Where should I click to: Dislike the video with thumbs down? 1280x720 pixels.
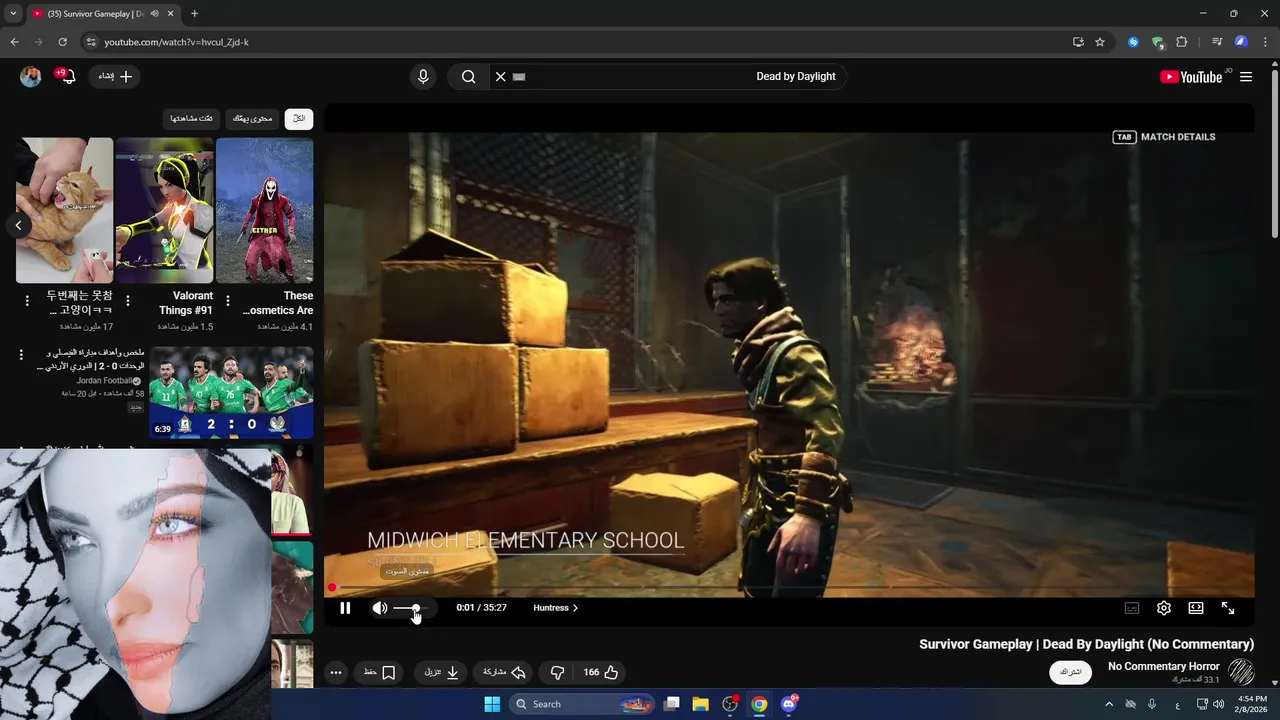(x=558, y=672)
